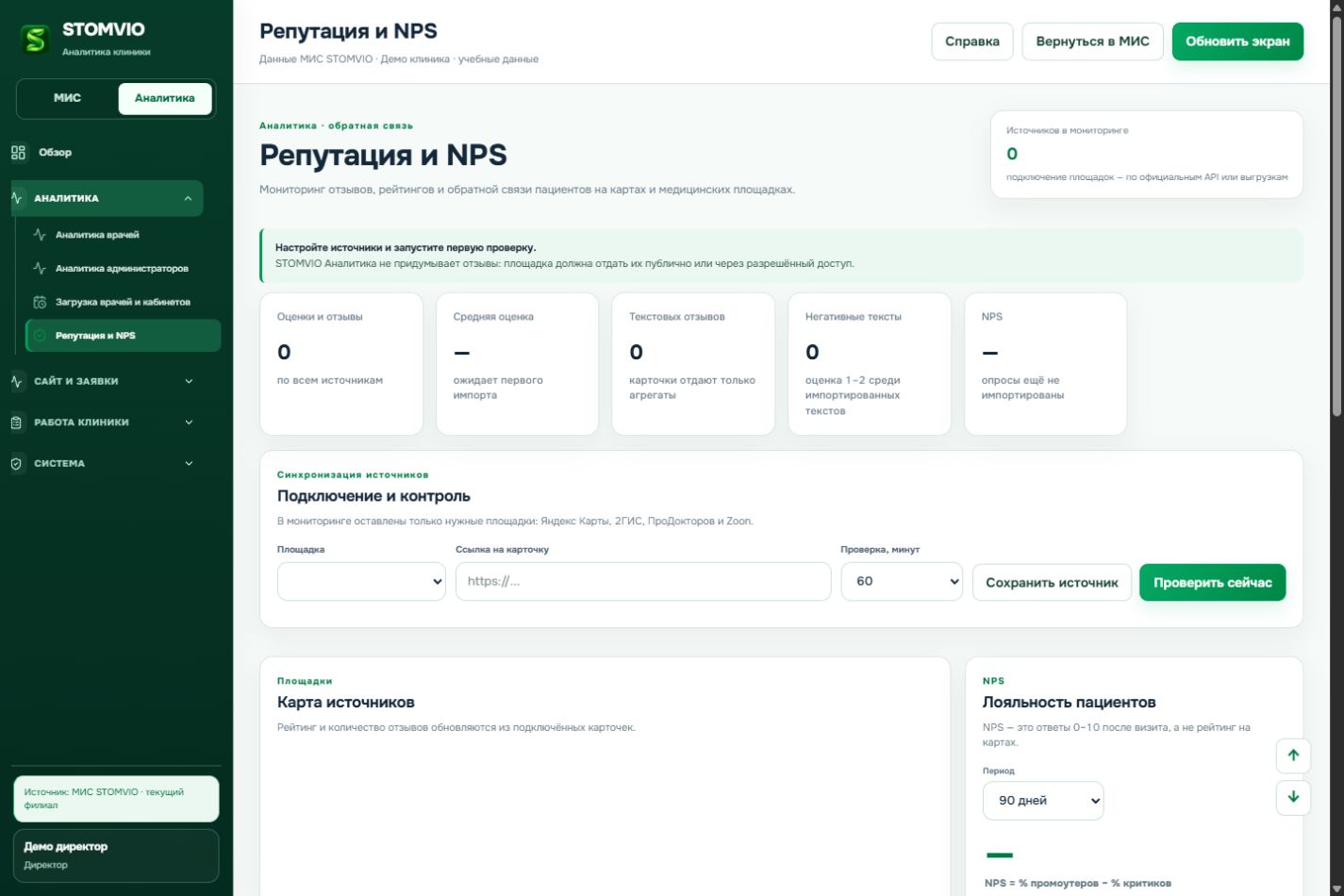Open the Площадка dropdown
Screen dimensions: 1344x896
(361, 582)
